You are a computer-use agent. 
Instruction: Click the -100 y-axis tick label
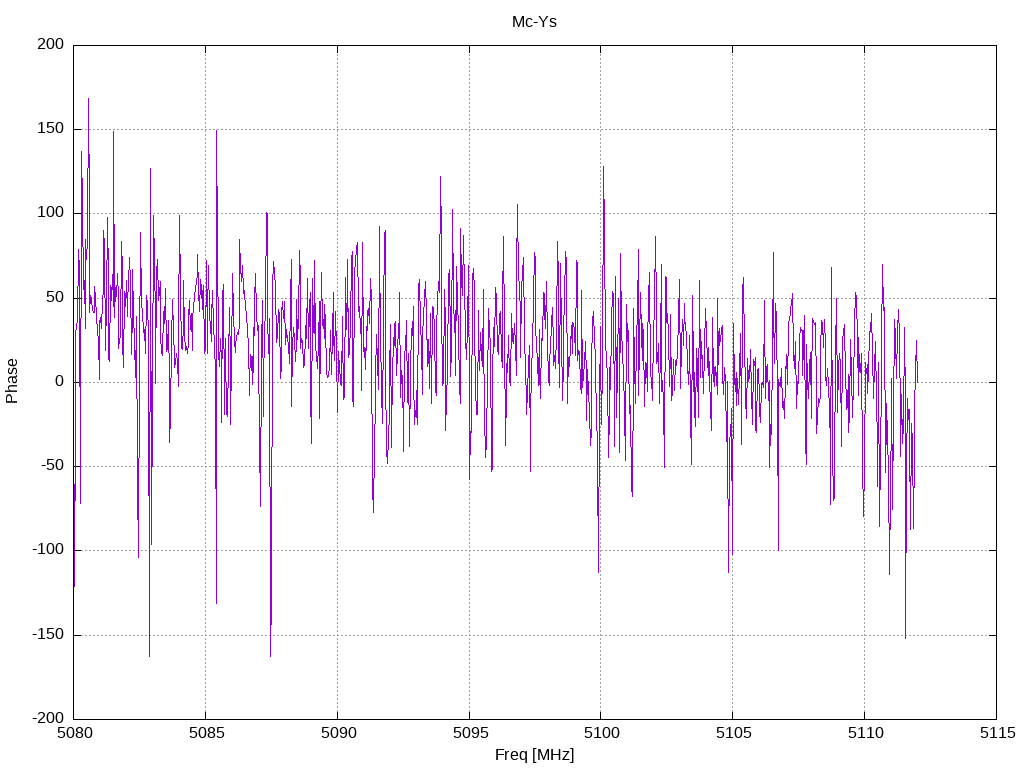[x=48, y=550]
